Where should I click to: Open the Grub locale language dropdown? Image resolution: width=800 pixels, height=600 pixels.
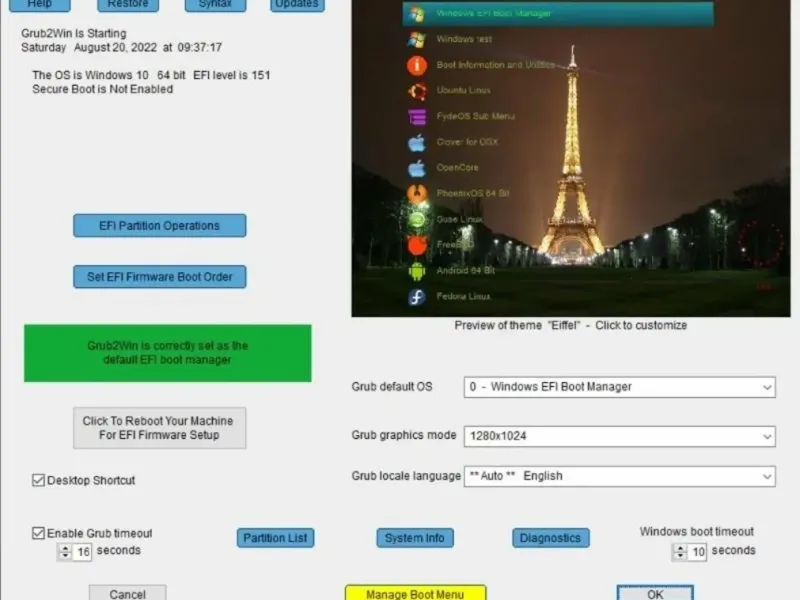click(x=619, y=476)
